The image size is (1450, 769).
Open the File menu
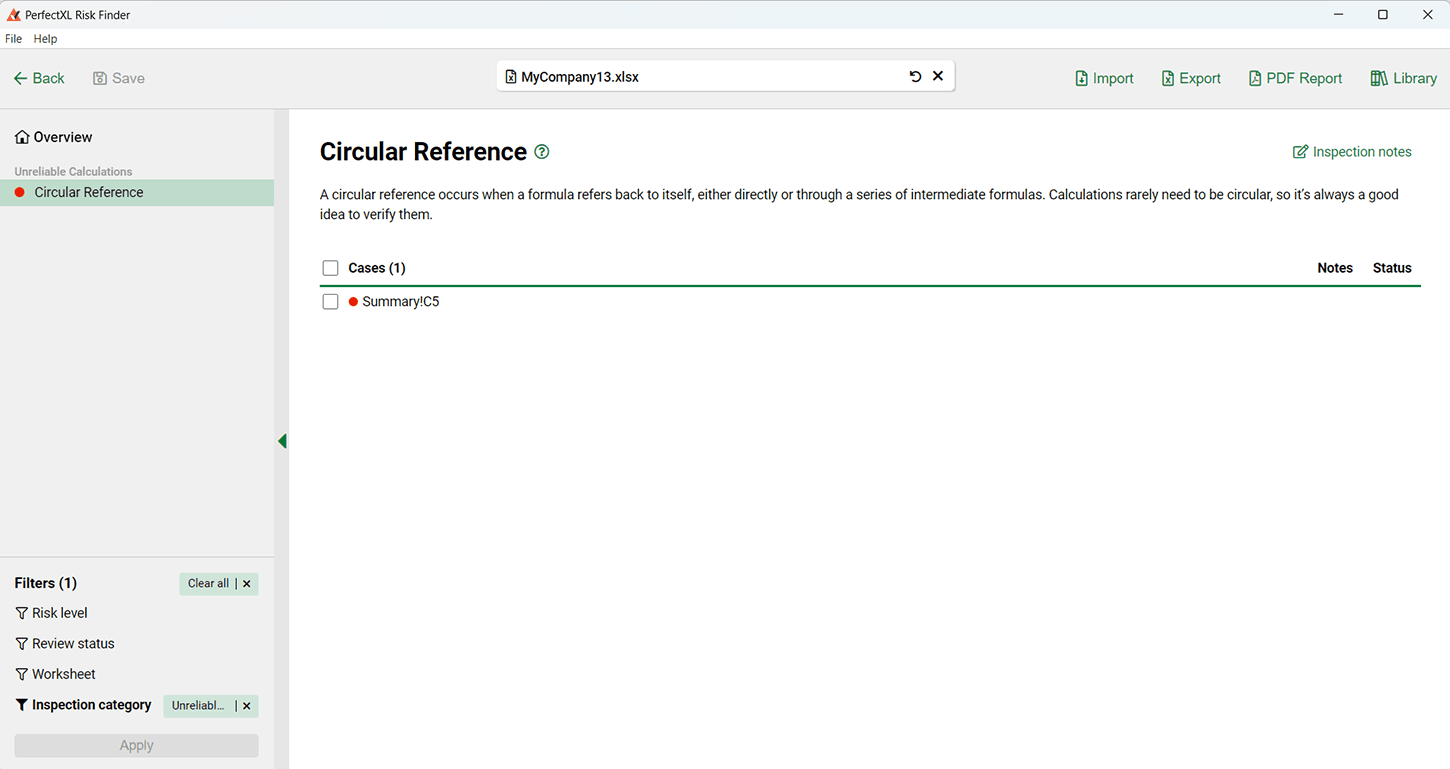[13, 39]
